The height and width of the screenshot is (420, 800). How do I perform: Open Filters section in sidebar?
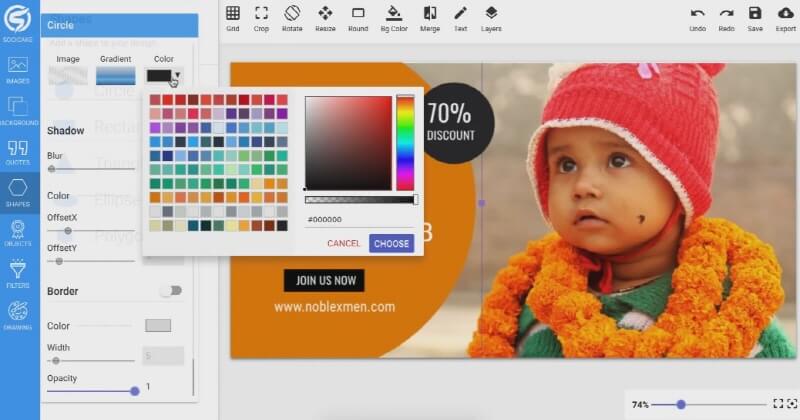pyautogui.click(x=18, y=274)
